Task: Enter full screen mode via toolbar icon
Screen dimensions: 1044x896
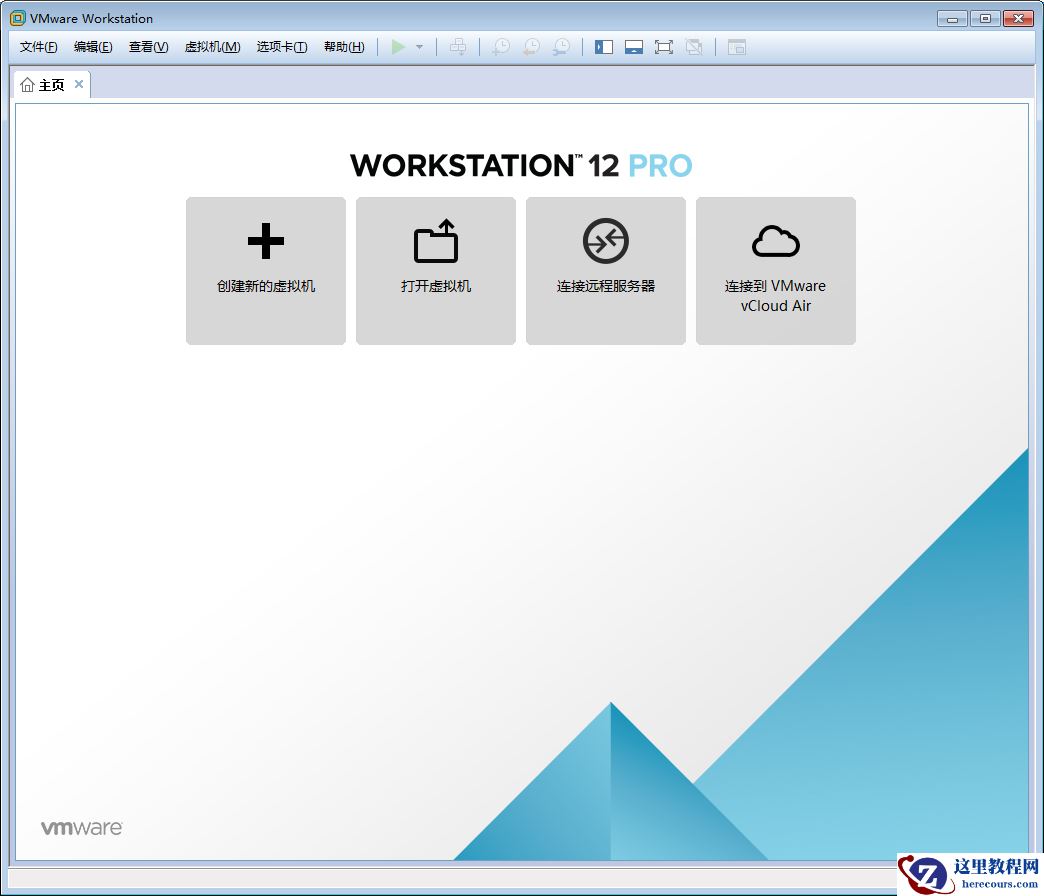Action: [664, 47]
